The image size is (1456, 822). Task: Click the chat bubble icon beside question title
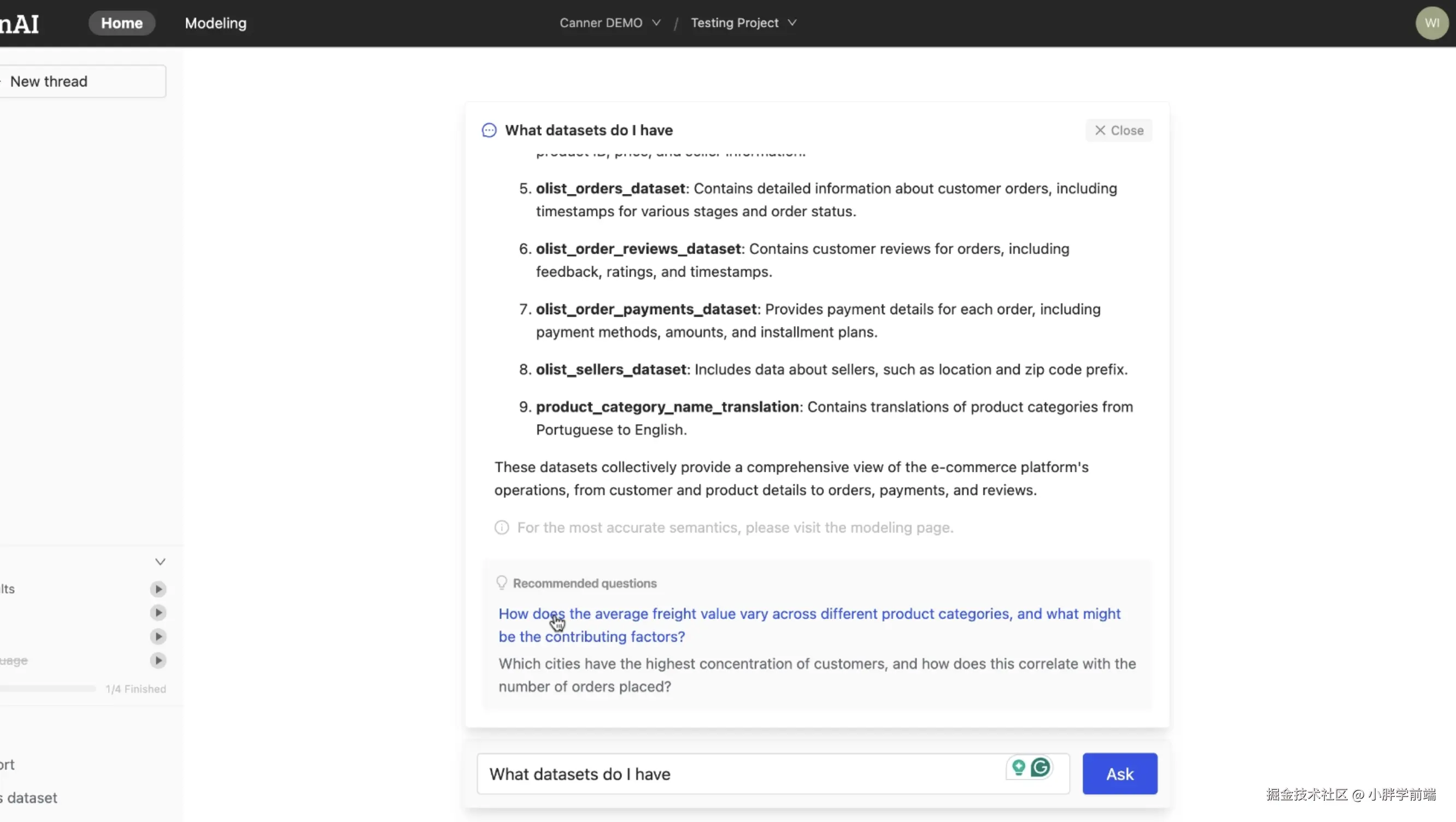coord(489,131)
